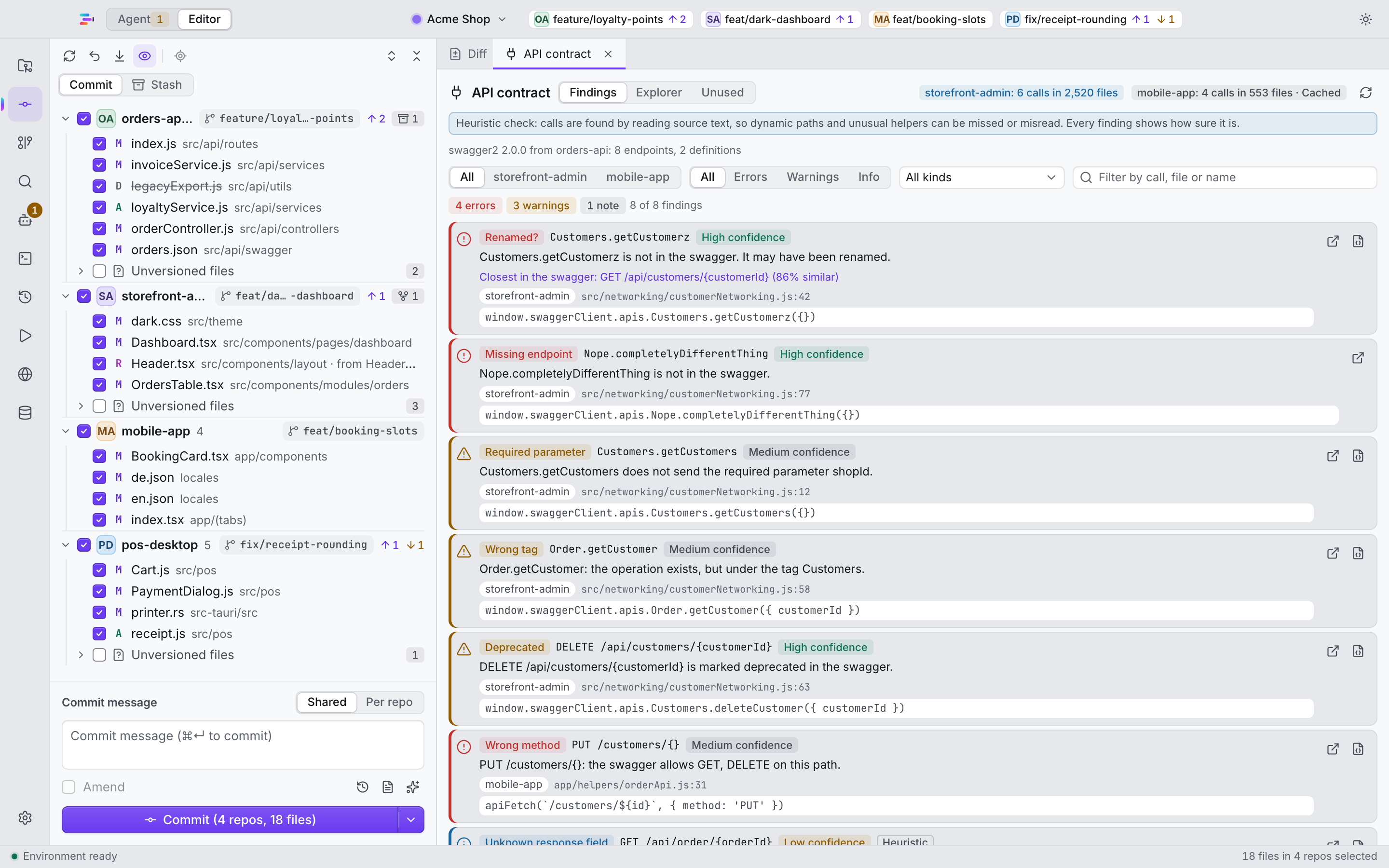This screenshot has width=1389, height=868.
Task: Check Unversioned files under orders-api
Action: click(x=99, y=271)
